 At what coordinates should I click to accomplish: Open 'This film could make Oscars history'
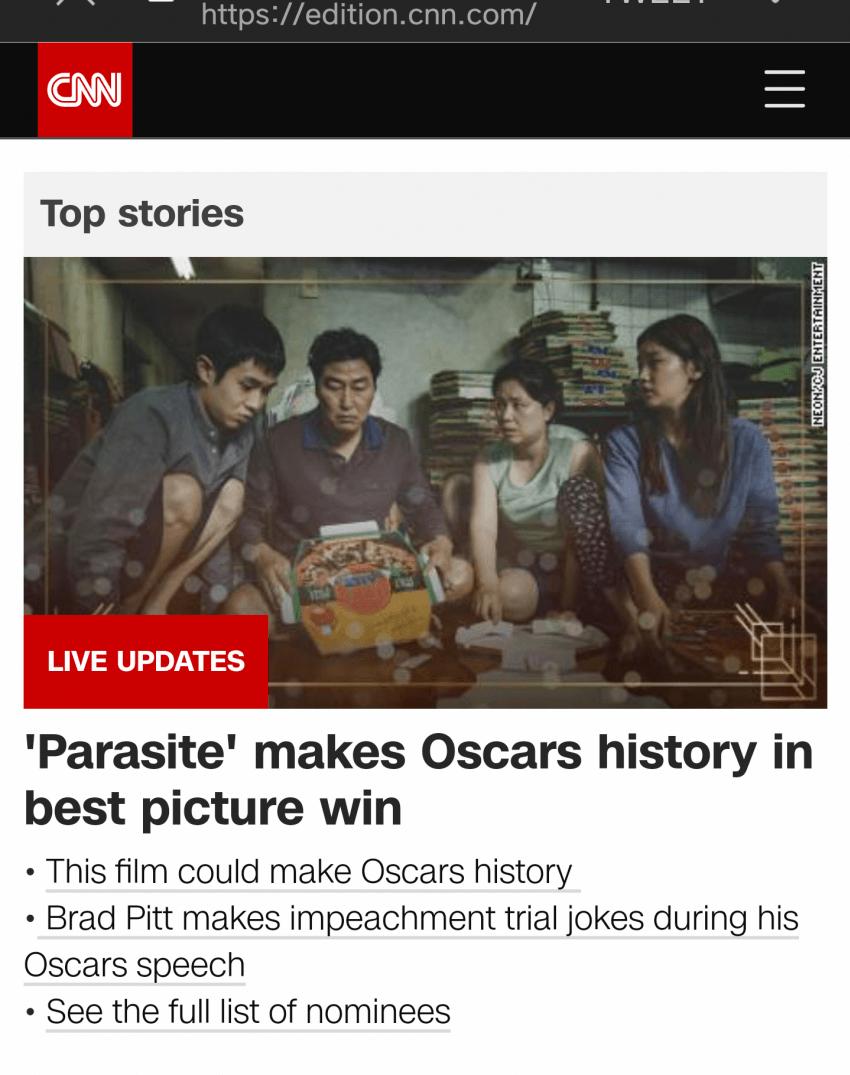pos(309,872)
